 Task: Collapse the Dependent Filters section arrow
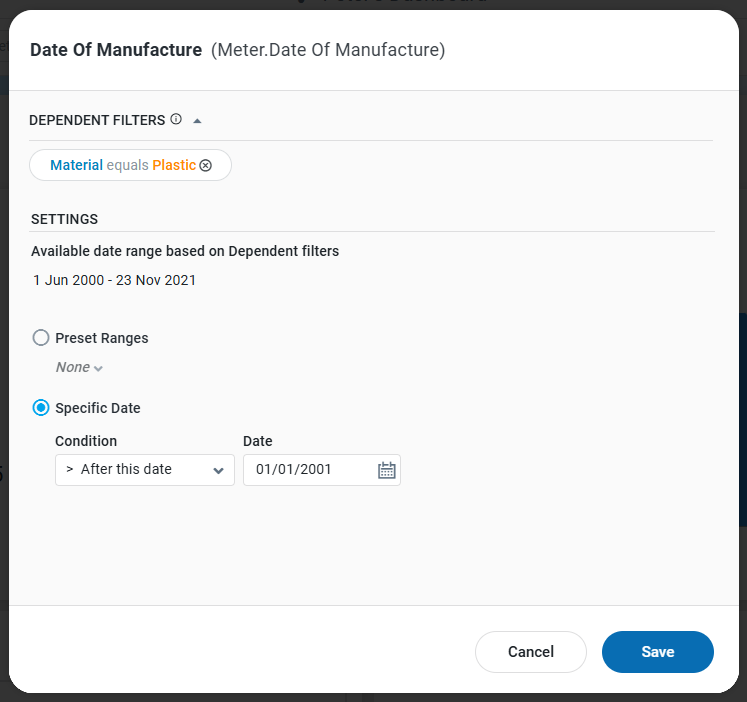pyautogui.click(x=197, y=120)
